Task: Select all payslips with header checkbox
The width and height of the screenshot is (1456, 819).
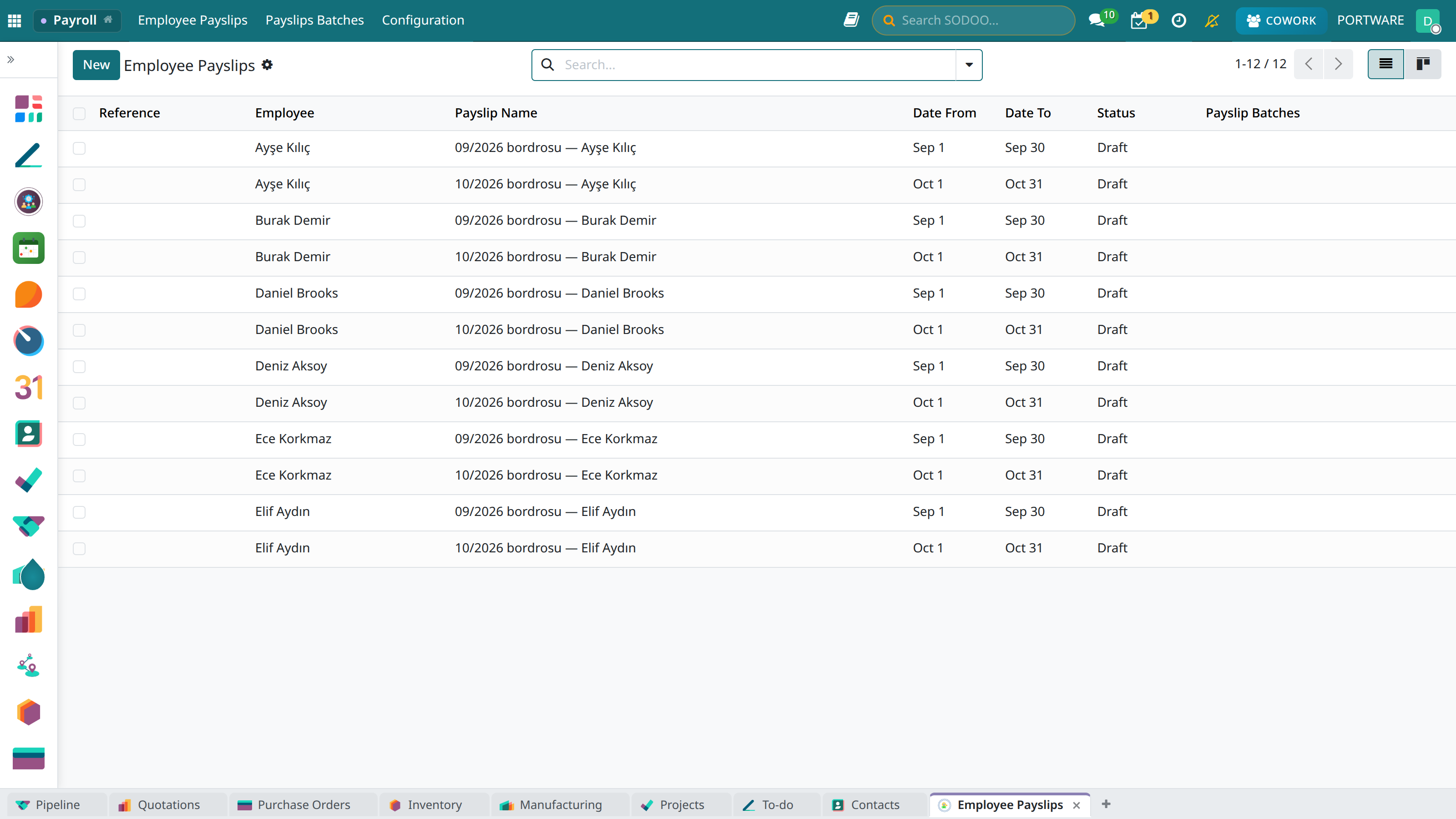Action: pyautogui.click(x=79, y=113)
